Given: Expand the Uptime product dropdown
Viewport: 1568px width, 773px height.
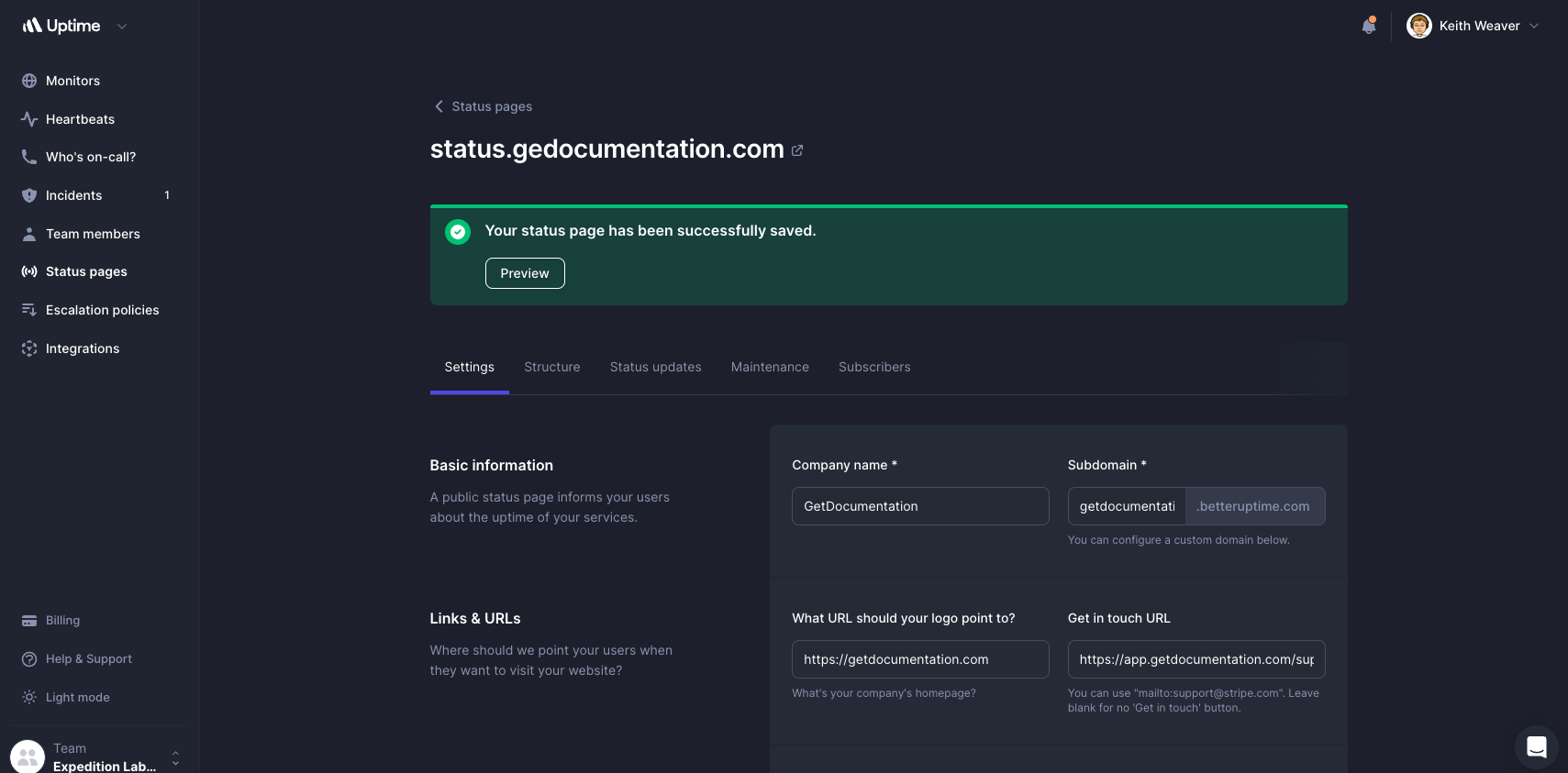Looking at the screenshot, I should point(122,27).
